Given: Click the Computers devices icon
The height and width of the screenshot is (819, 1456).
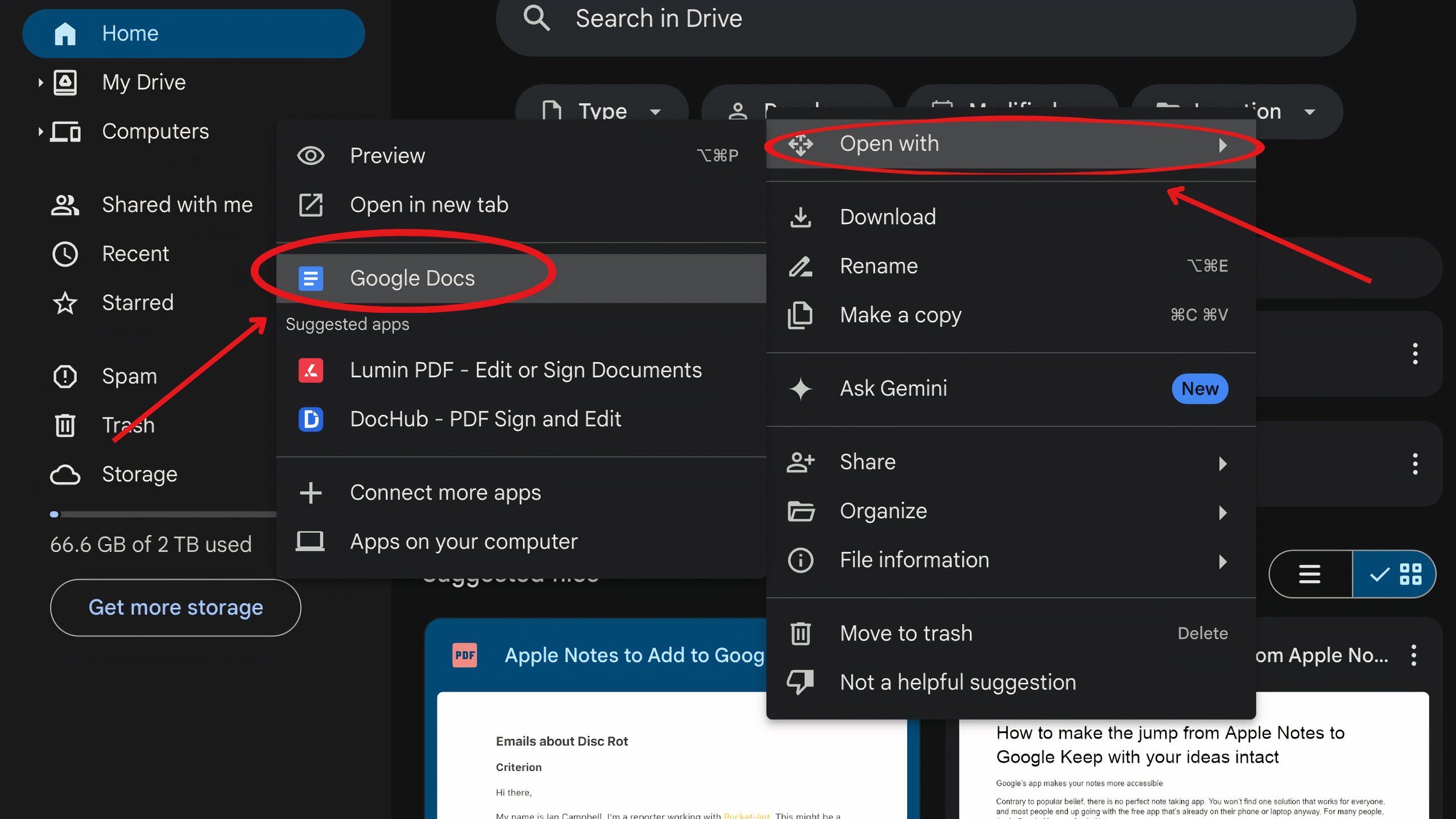Looking at the screenshot, I should (x=65, y=131).
